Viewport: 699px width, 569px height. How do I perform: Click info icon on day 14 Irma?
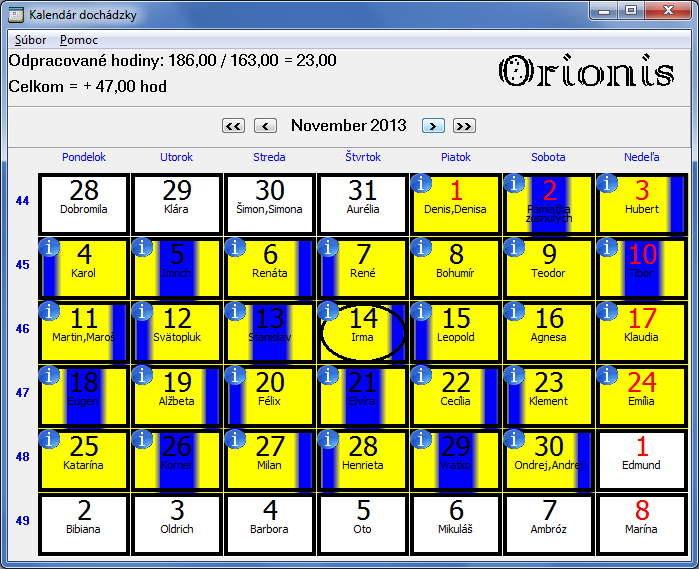pyautogui.click(x=328, y=311)
